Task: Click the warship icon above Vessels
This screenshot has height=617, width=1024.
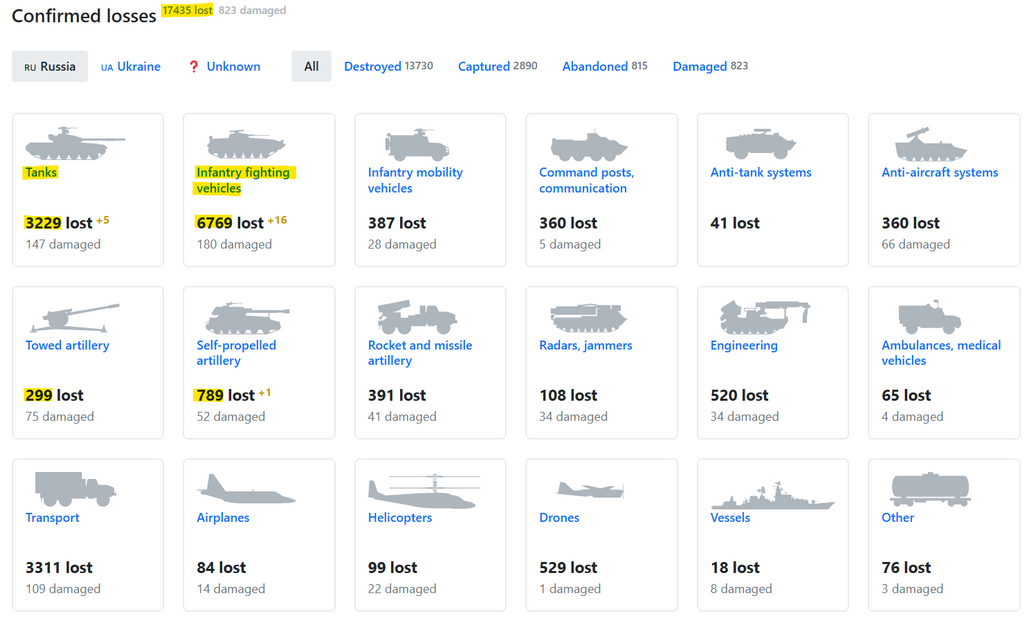Action: point(771,495)
